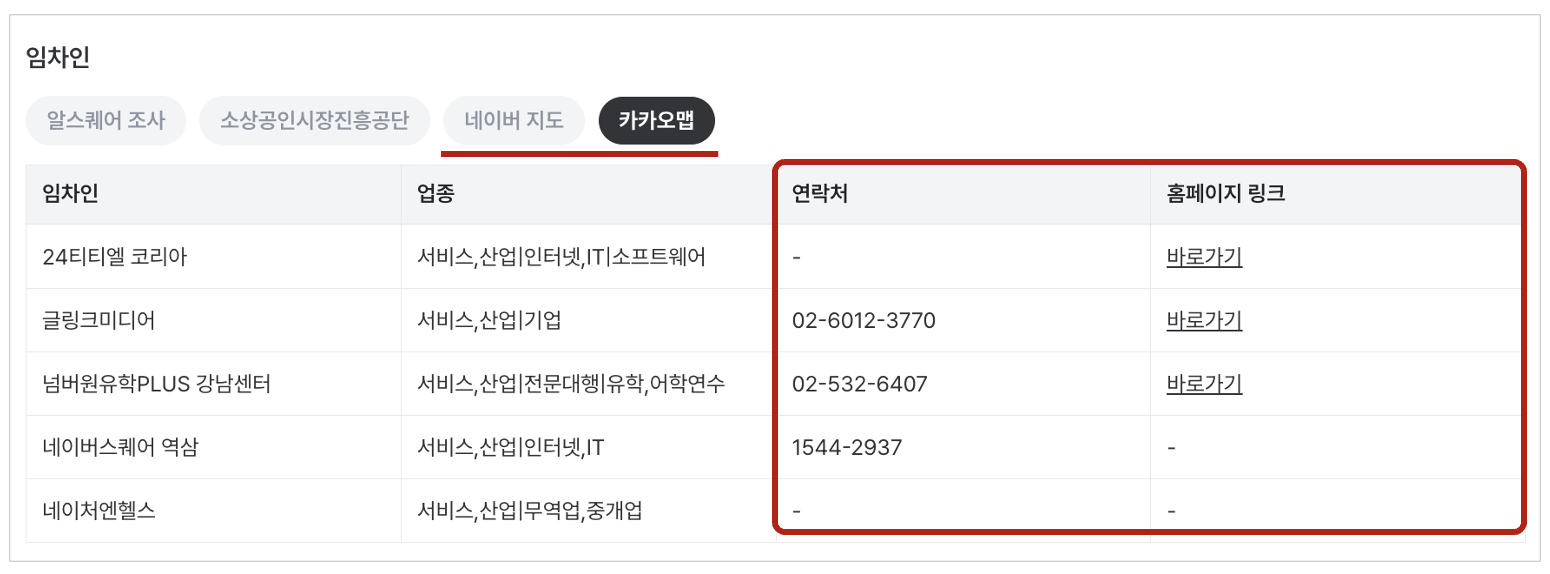The height and width of the screenshot is (574, 1550).
Task: Click the 네이처엔헬스 tenant name
Action: coord(98,511)
